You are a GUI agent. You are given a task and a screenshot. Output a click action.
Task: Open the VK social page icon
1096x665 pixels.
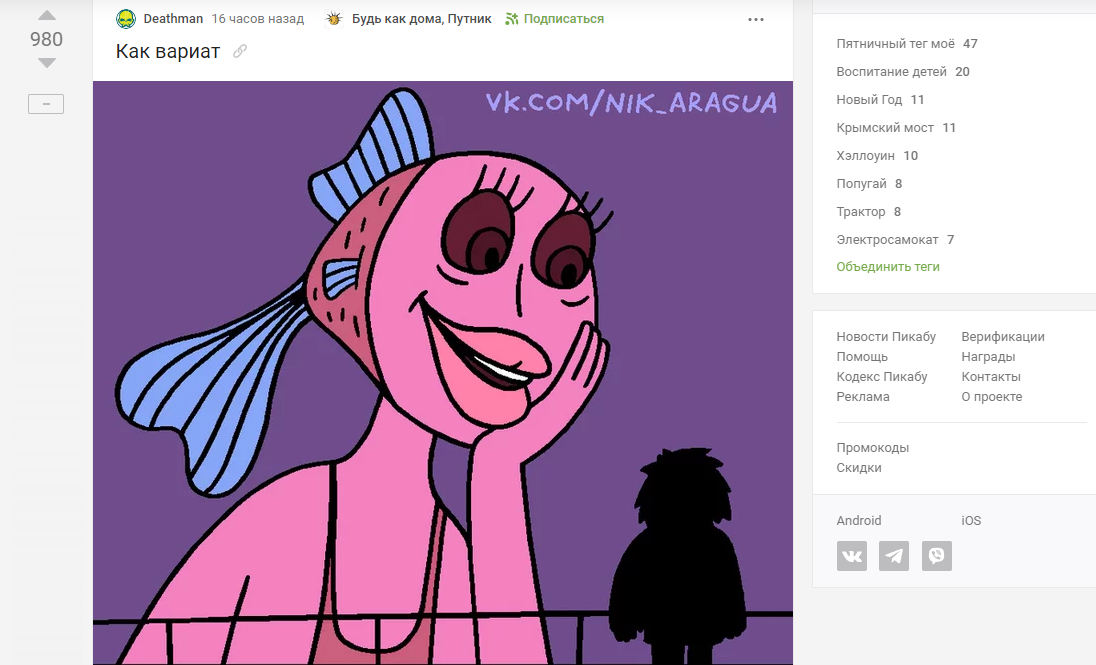[852, 556]
